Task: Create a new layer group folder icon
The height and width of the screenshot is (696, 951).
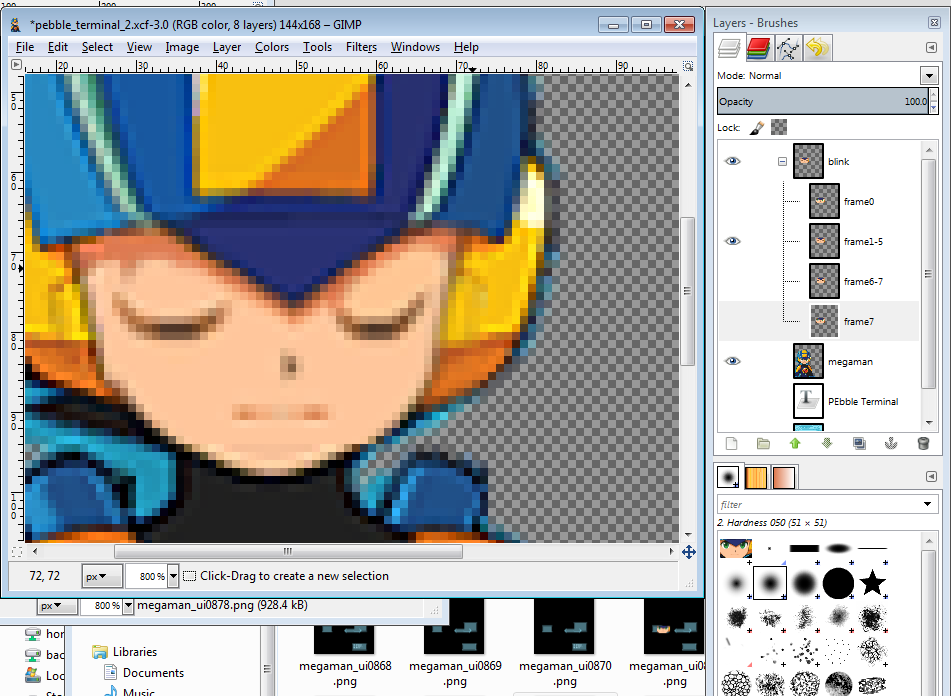Action: pos(763,443)
